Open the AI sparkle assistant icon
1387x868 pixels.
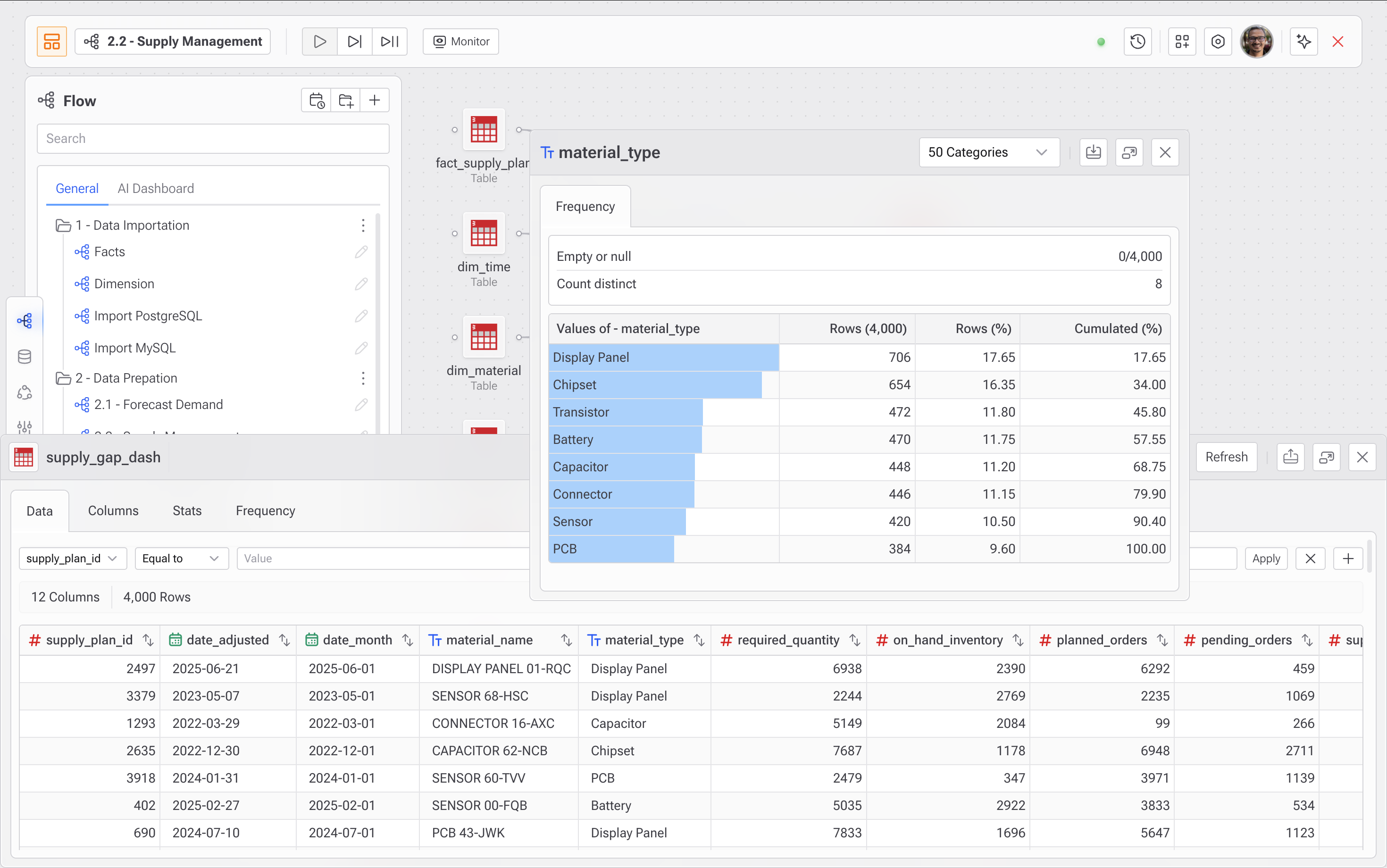coord(1303,42)
